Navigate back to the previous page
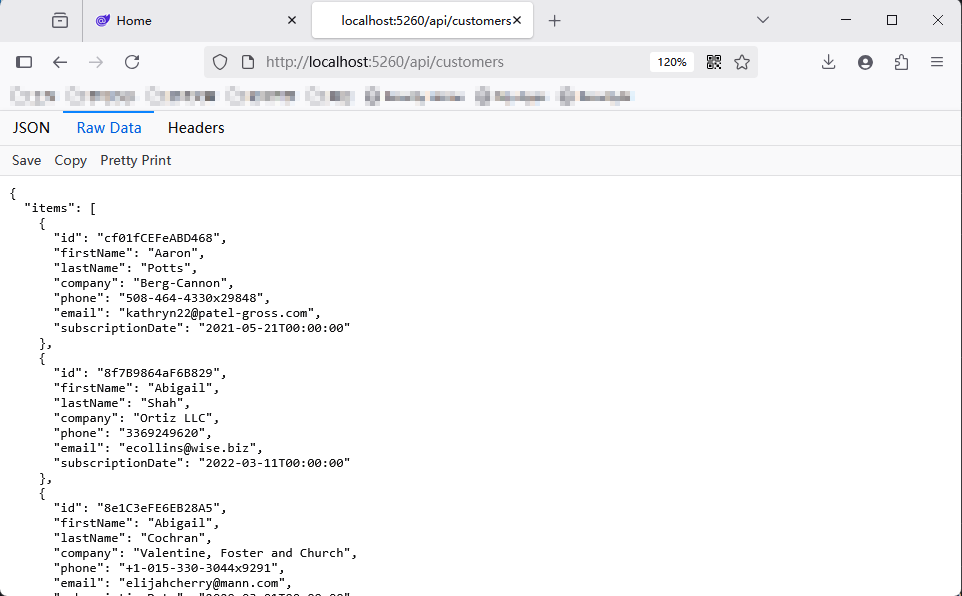The height and width of the screenshot is (596, 962). pos(60,62)
